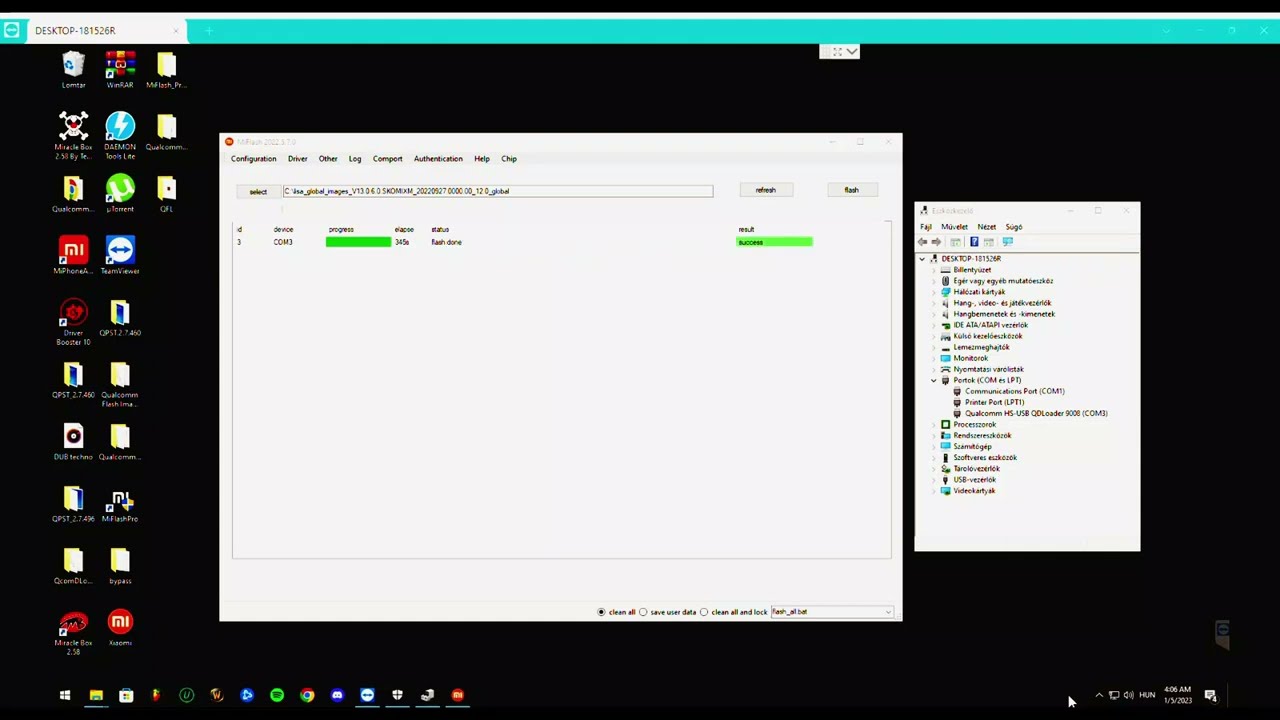
Task: Click the firmware path input field
Action: coord(498,191)
